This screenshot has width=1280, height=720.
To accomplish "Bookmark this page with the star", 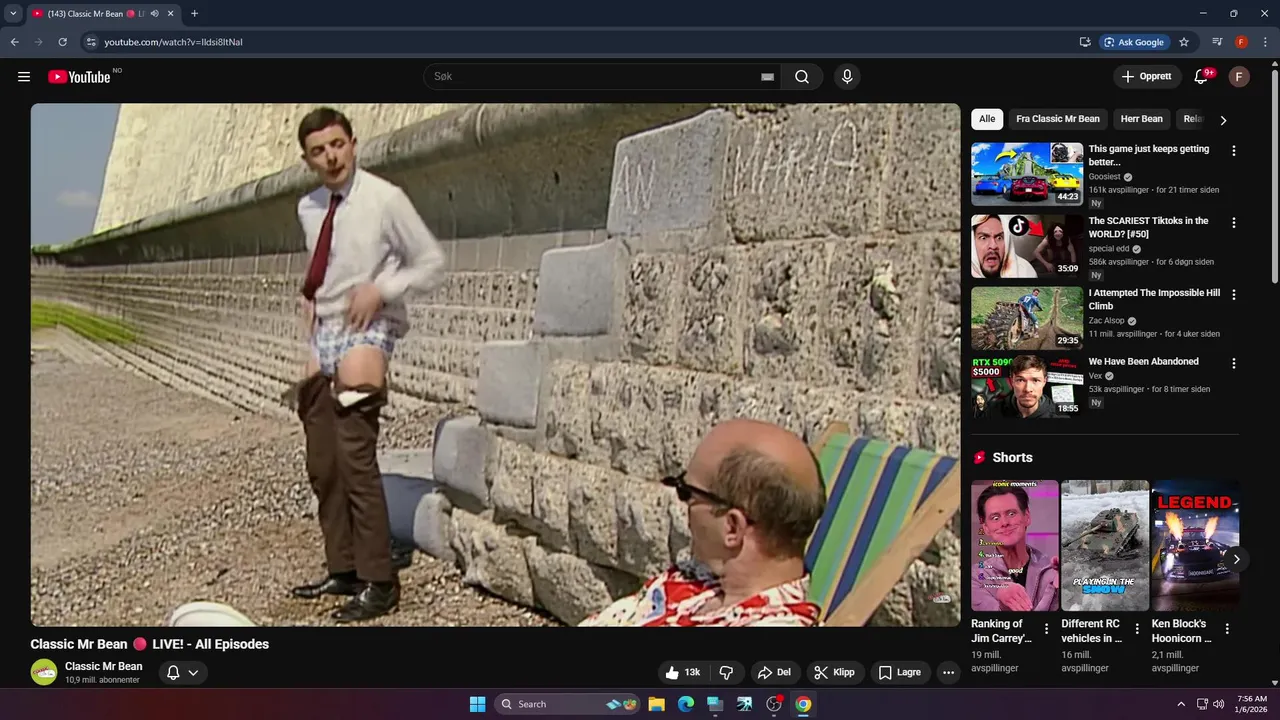I will point(1184,42).
